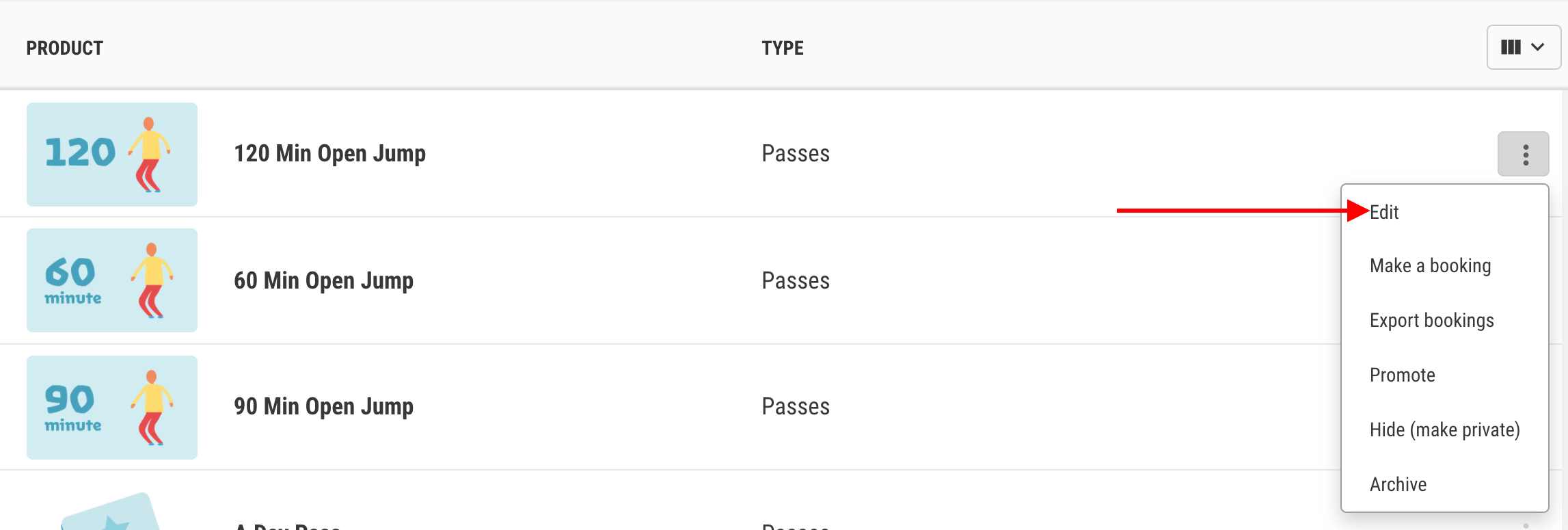Choose Make a booking menu option
This screenshot has width=1568, height=530.
[x=1430, y=266]
